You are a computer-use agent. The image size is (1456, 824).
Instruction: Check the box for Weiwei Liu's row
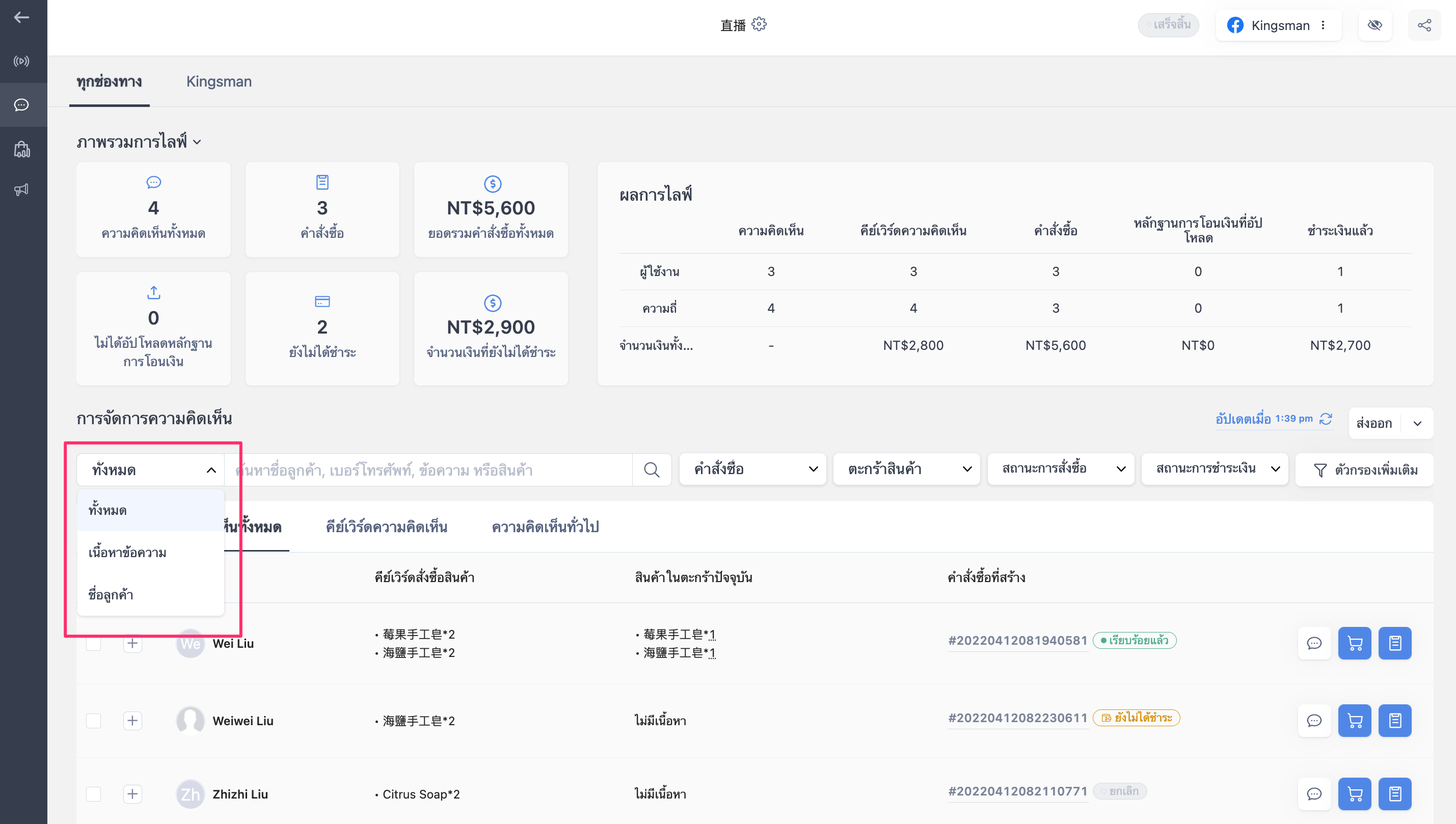[93, 721]
